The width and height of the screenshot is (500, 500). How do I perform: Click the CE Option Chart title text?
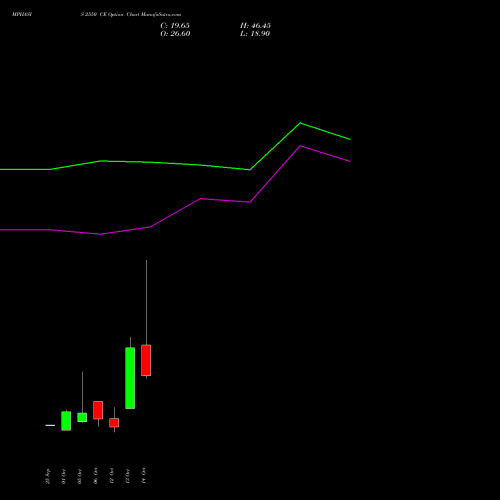(131, 15)
